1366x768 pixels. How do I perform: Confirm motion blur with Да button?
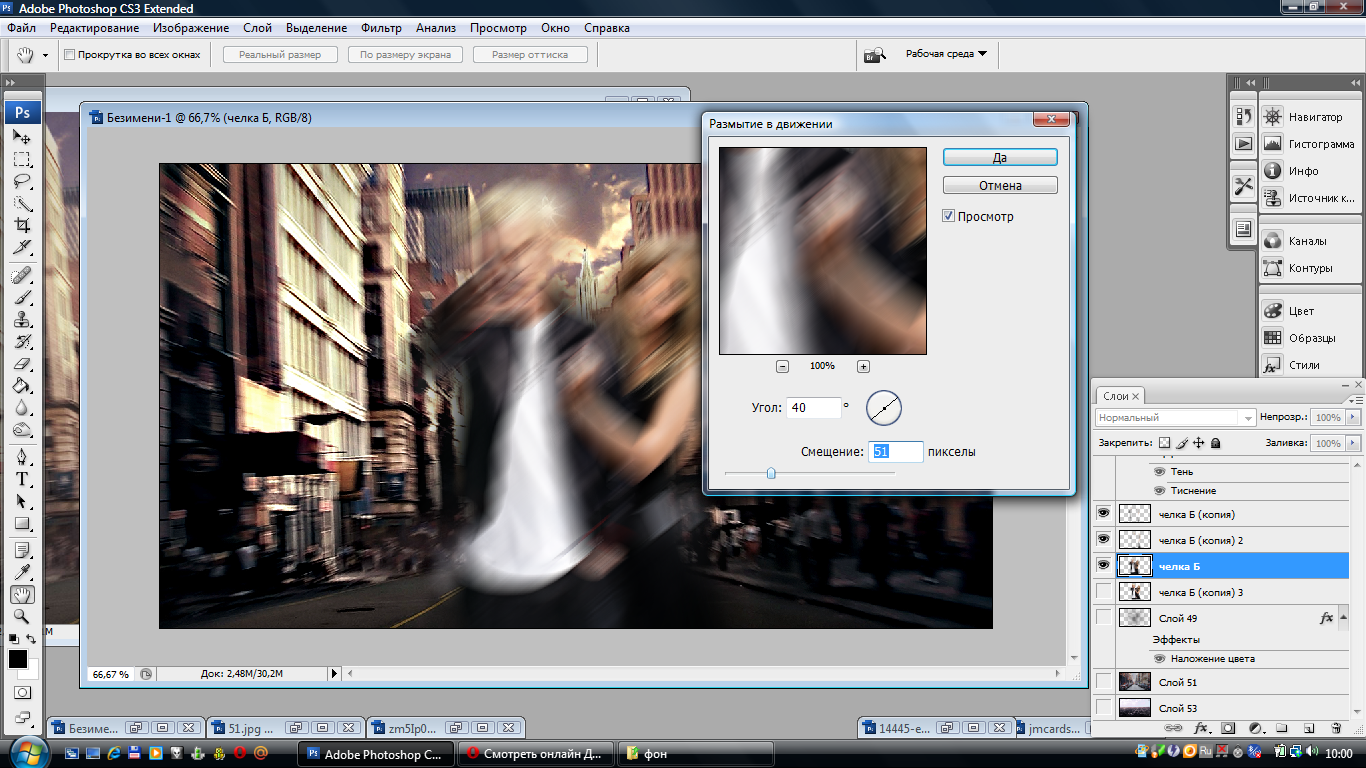[1000, 158]
